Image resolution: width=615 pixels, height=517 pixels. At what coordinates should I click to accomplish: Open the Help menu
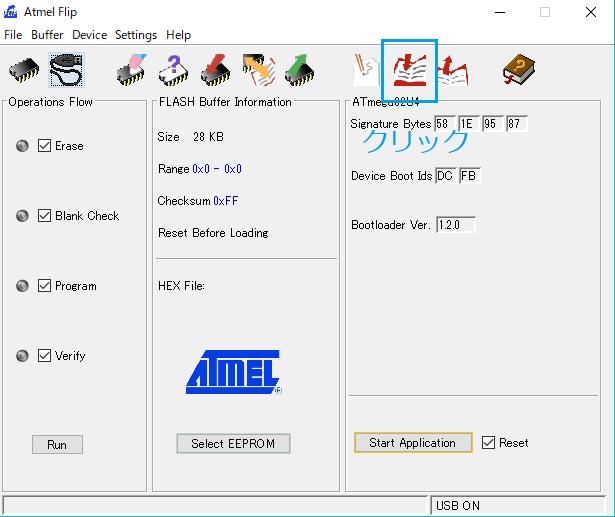coord(178,35)
